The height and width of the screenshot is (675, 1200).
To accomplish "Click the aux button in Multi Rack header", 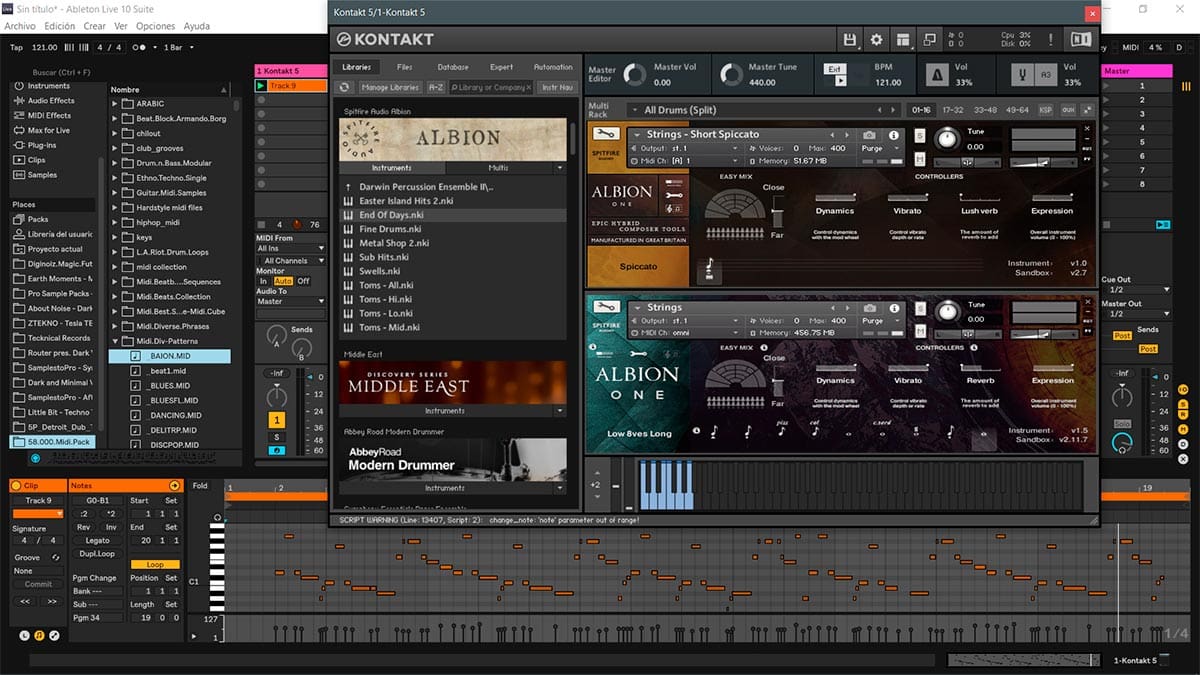I will click(1068, 110).
